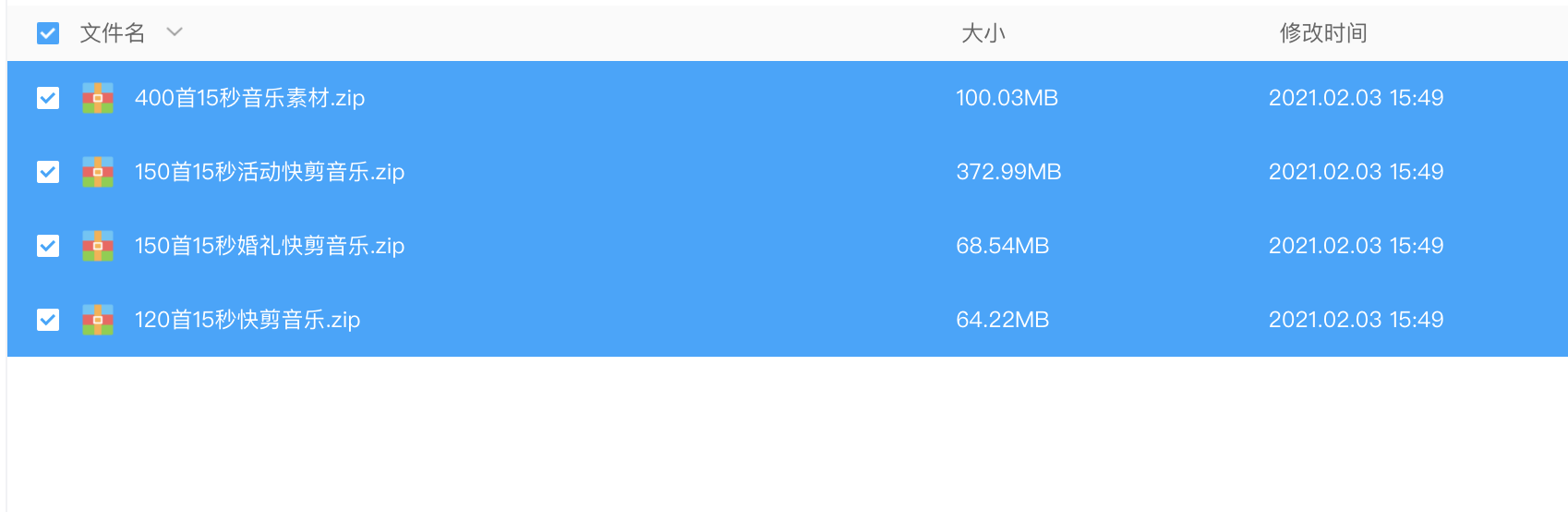Toggle the select-all checkbox in header
Image resolution: width=1568 pixels, height=512 pixels.
(x=48, y=33)
